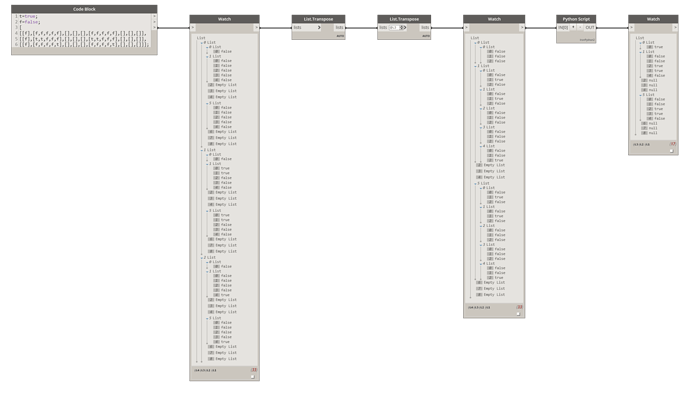
Task: Click IronPython2 engine label on Python Script
Action: 587,40
